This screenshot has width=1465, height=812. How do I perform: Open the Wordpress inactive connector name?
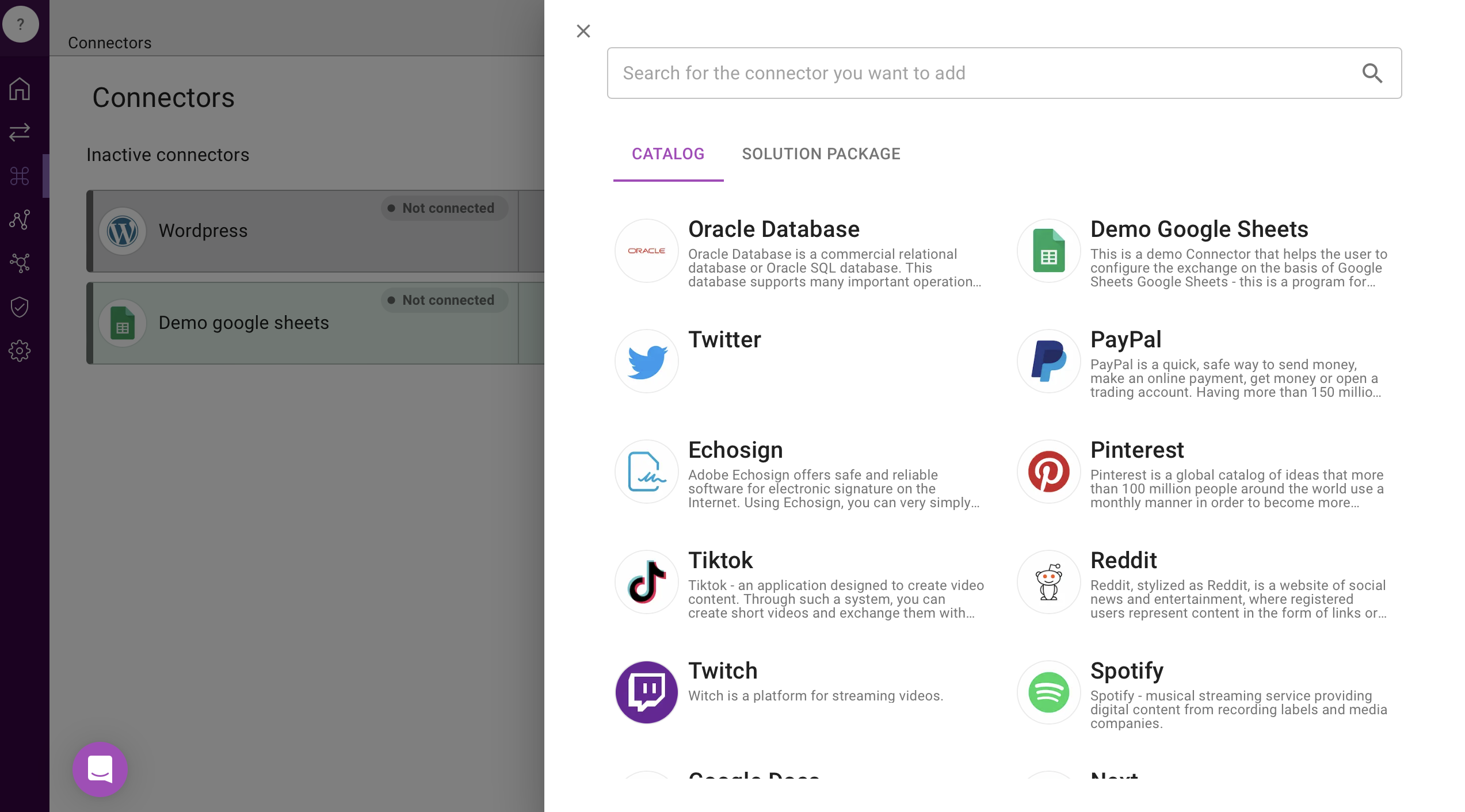click(x=203, y=231)
